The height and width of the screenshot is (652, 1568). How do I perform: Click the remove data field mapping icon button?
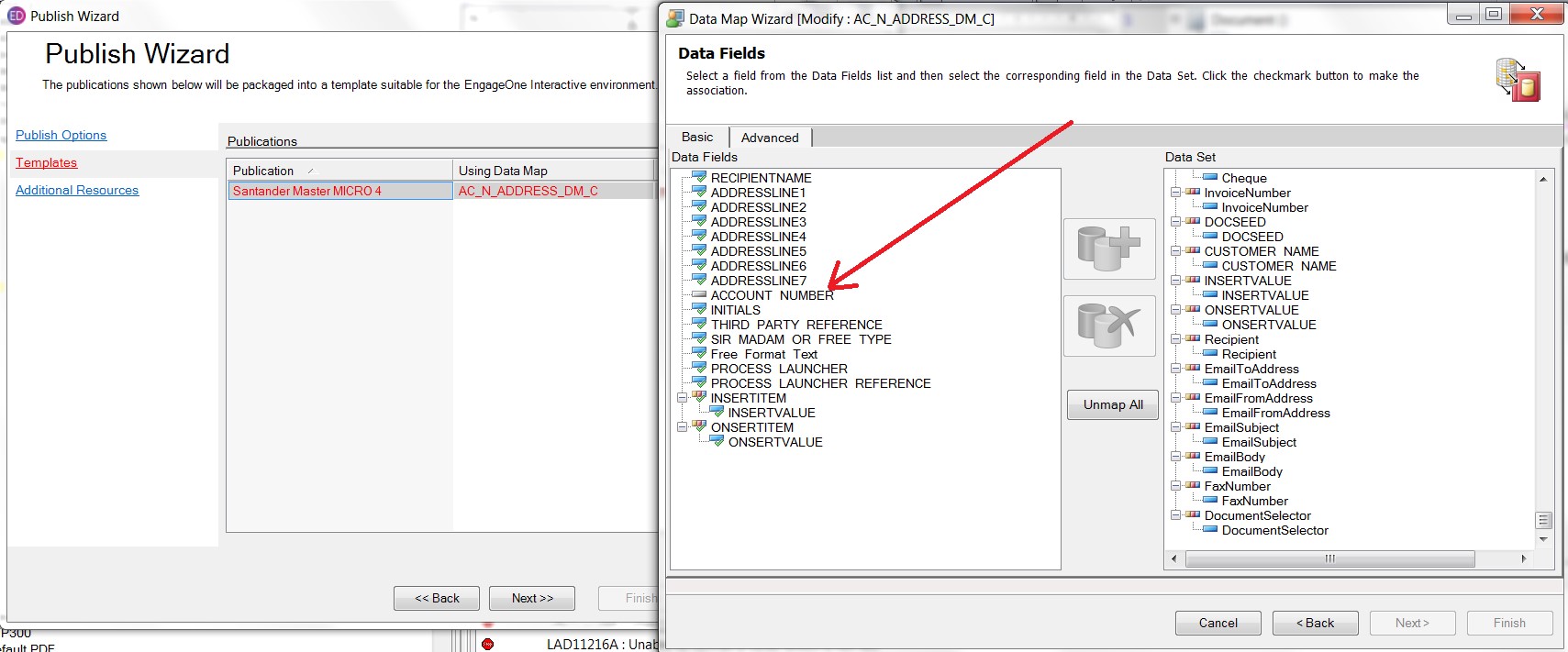click(x=1109, y=326)
